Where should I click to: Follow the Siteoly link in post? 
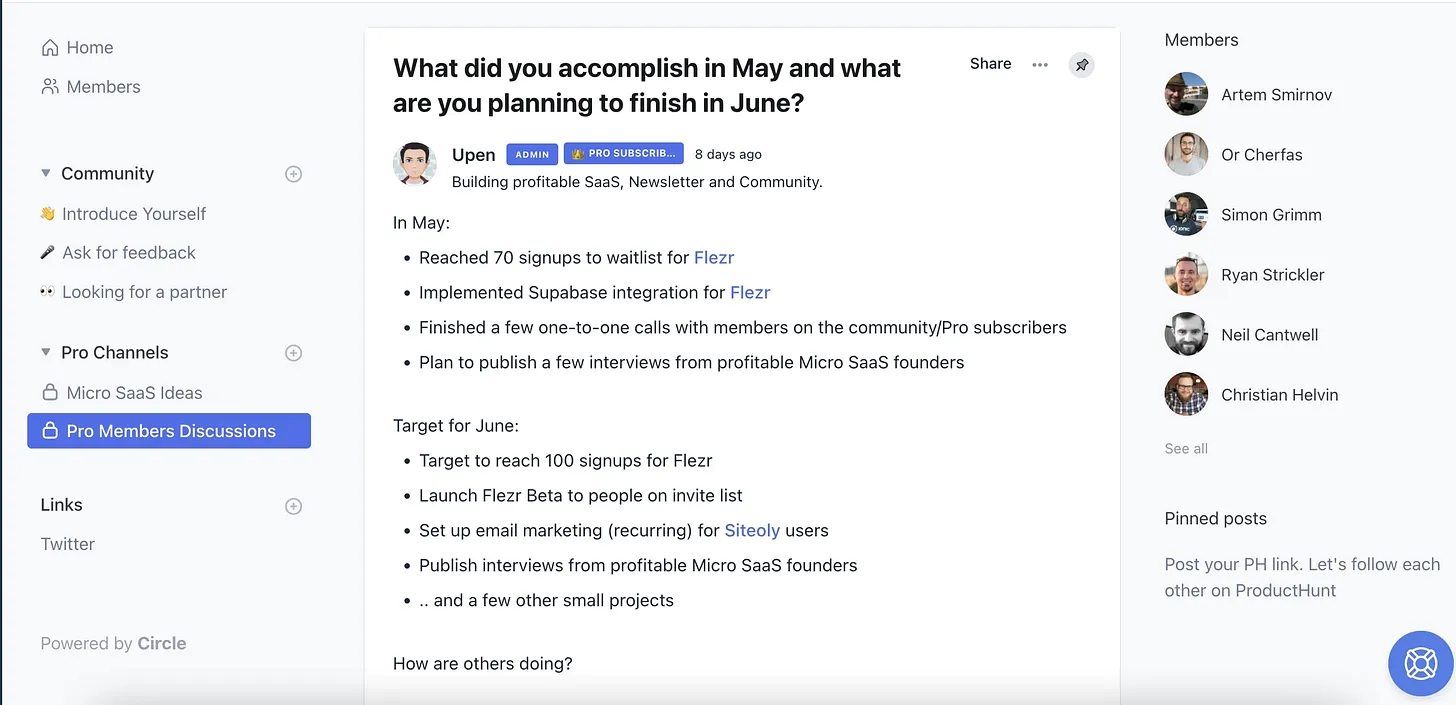point(752,530)
